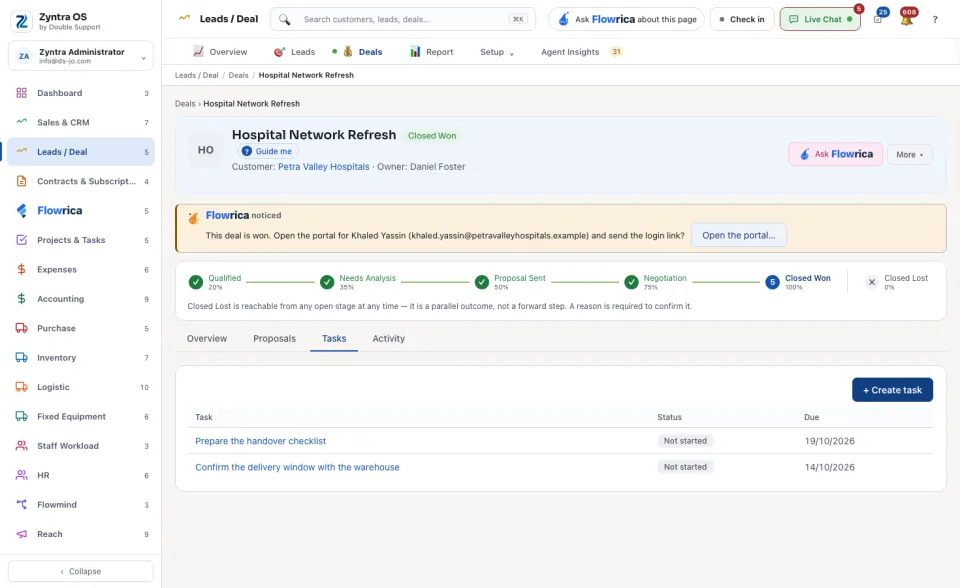This screenshot has height=588, width=960.
Task: Click the Zyntra OS logo
Action: click(21, 21)
